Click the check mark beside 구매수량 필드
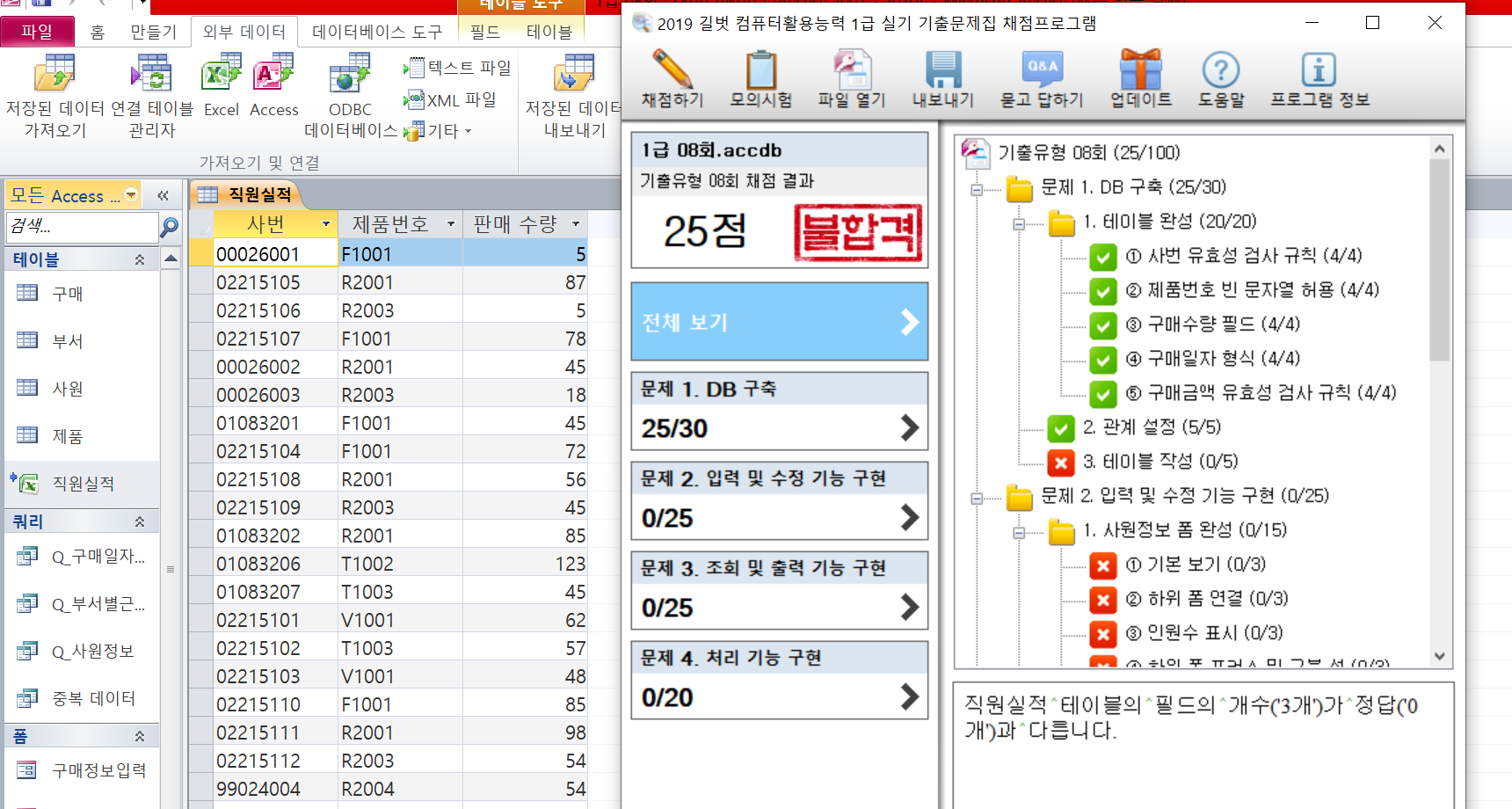This screenshot has width=1512, height=809. [x=1102, y=325]
